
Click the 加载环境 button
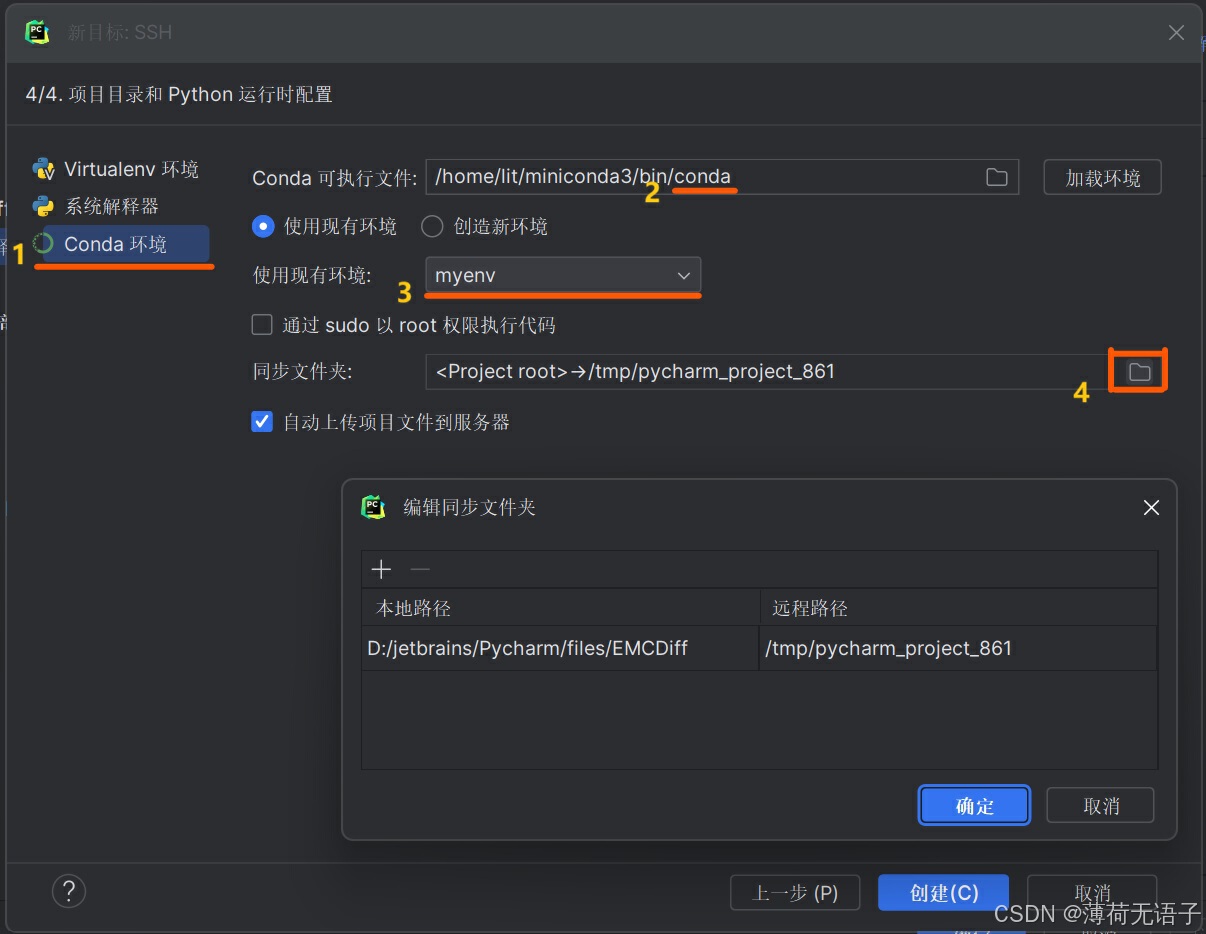[x=1102, y=178]
